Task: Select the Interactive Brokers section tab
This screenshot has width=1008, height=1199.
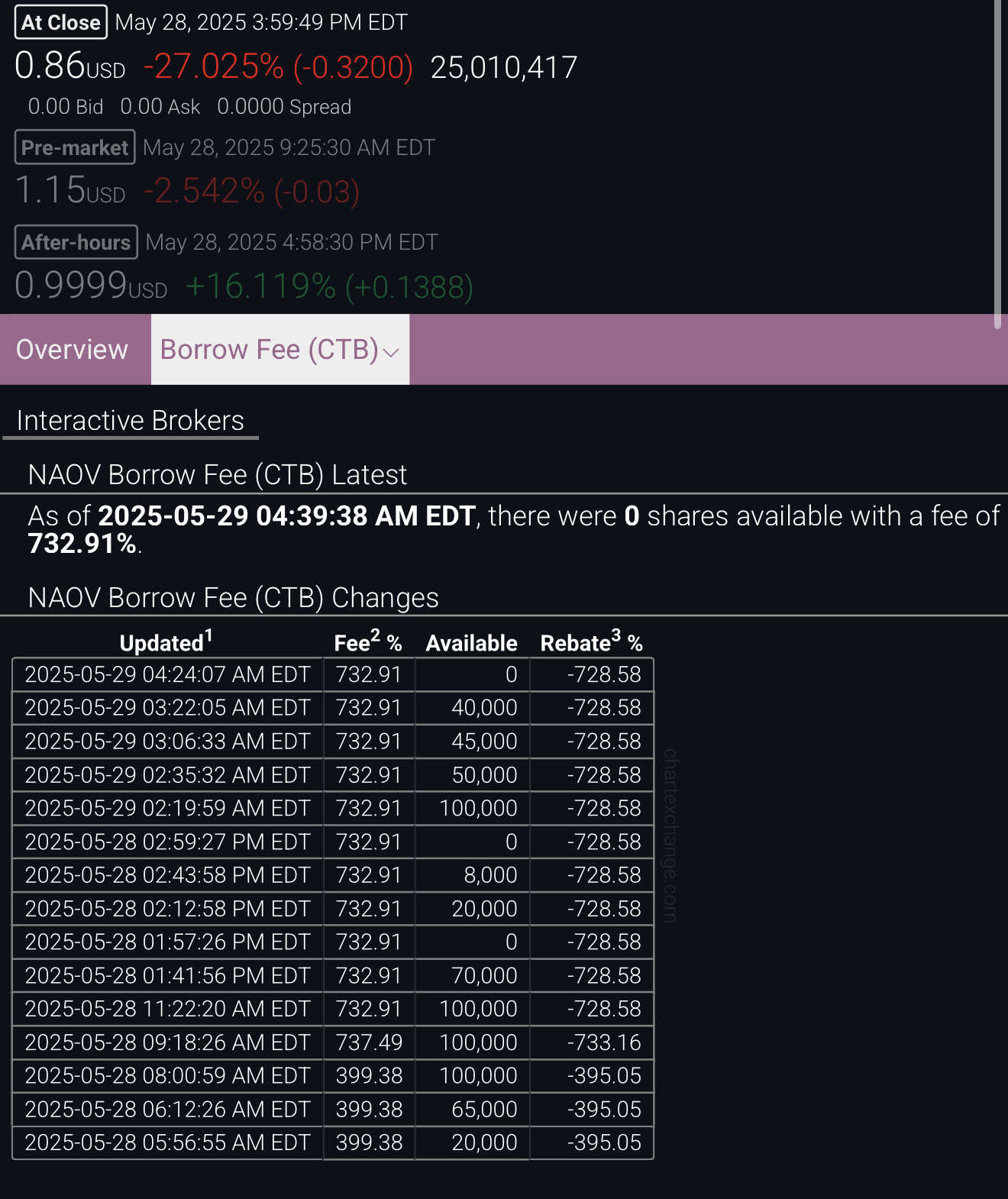Action: [131, 421]
